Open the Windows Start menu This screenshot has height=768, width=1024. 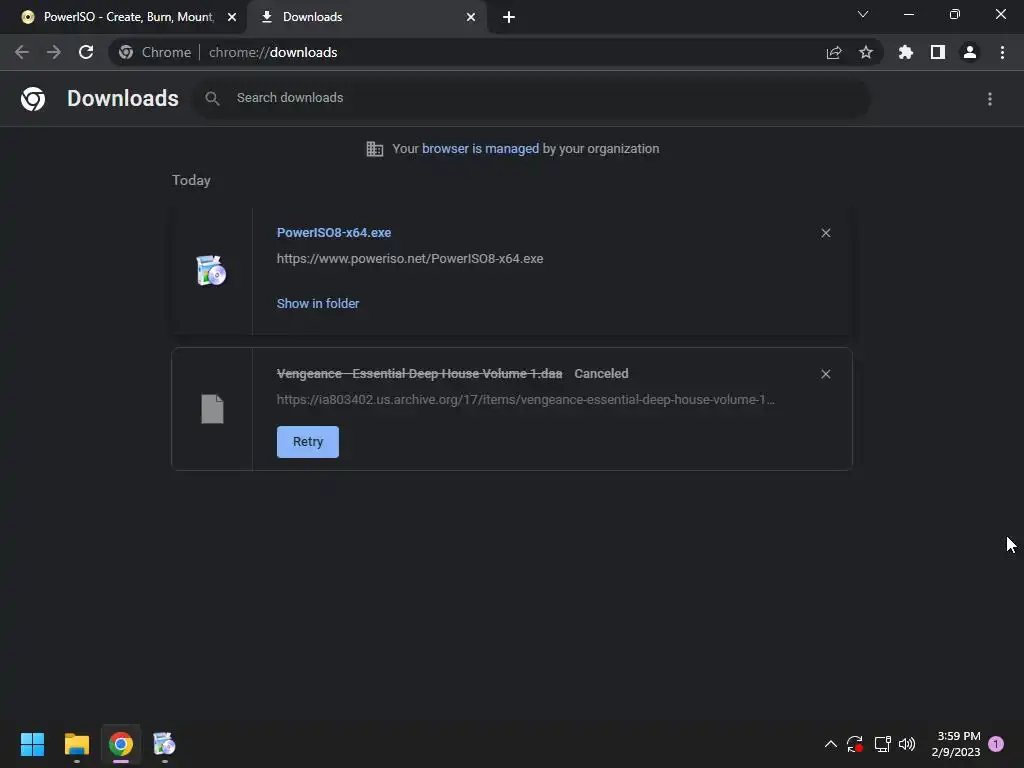[32, 744]
